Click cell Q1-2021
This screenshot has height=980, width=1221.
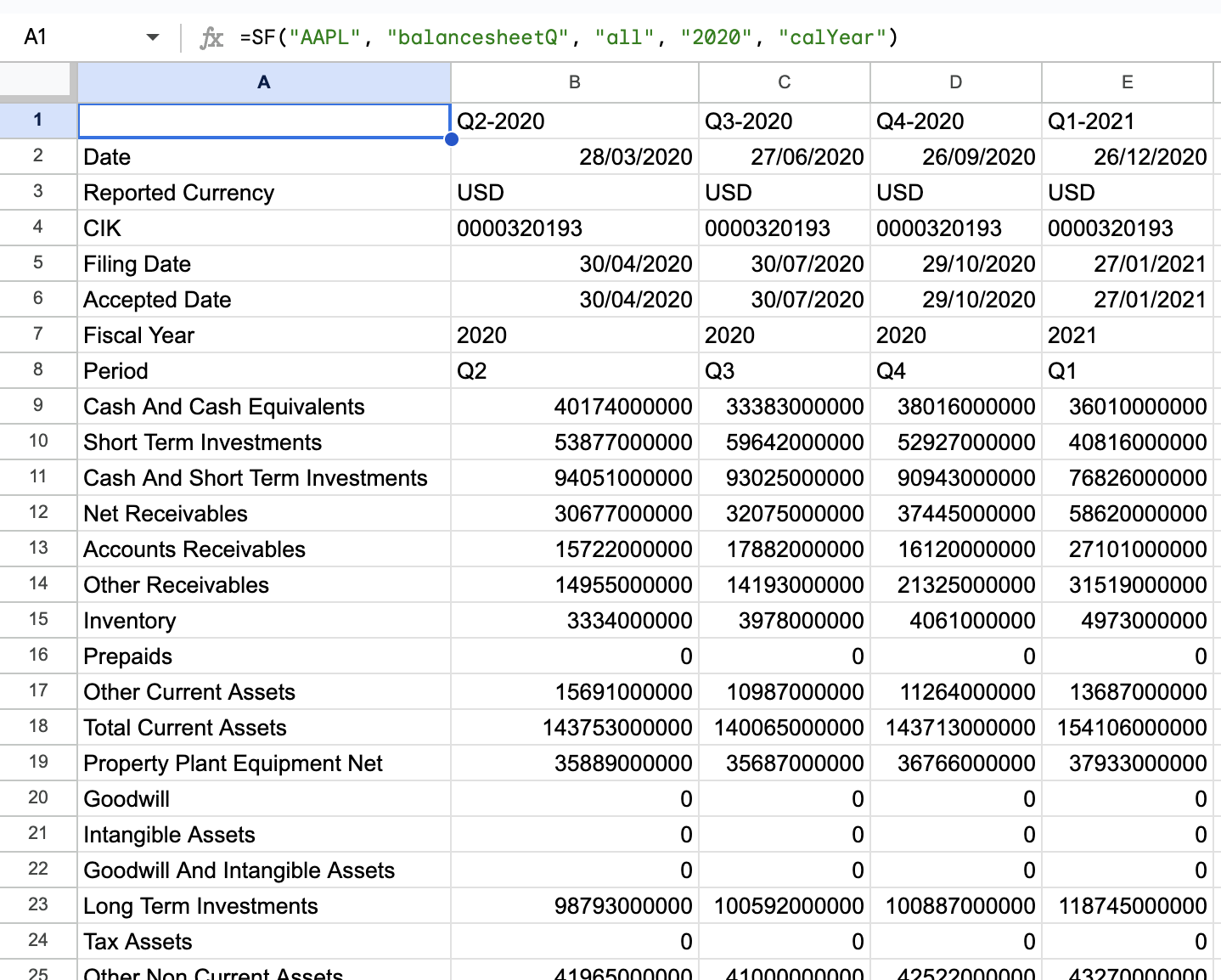[x=1128, y=121]
